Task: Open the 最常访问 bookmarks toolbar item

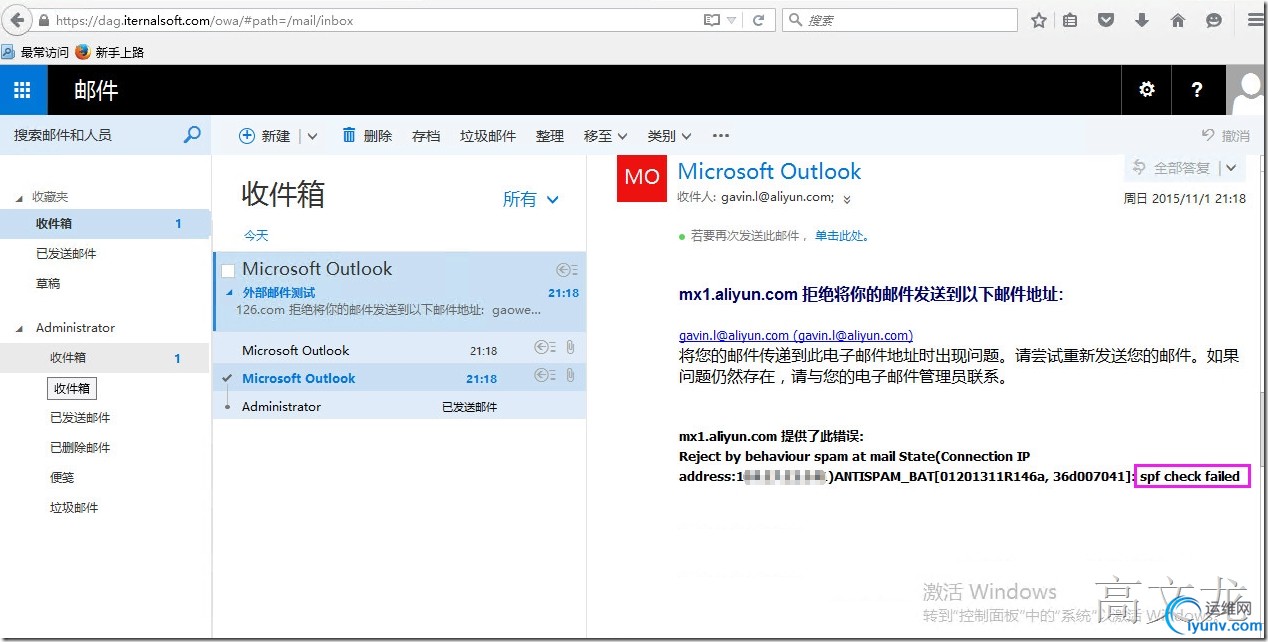Action: point(36,52)
